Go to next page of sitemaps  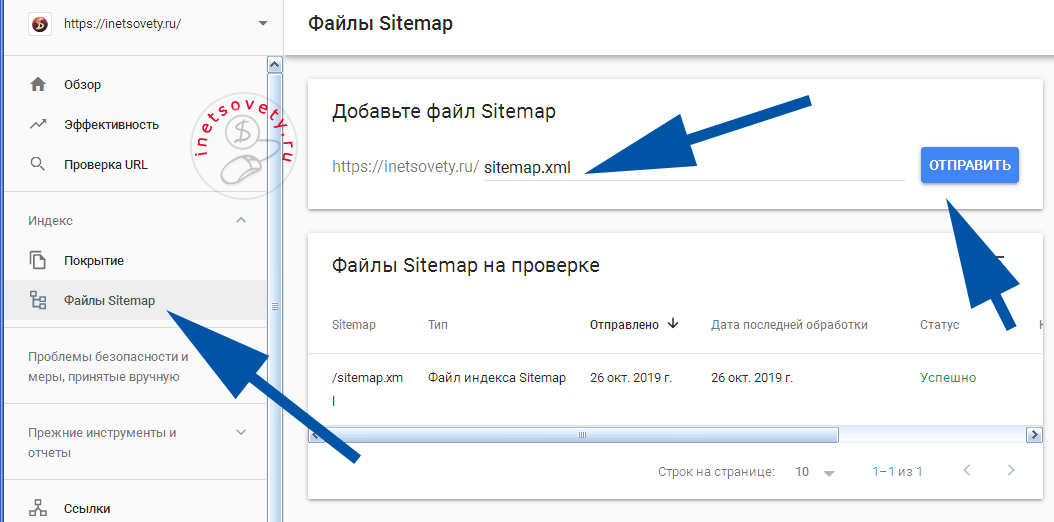click(1010, 470)
